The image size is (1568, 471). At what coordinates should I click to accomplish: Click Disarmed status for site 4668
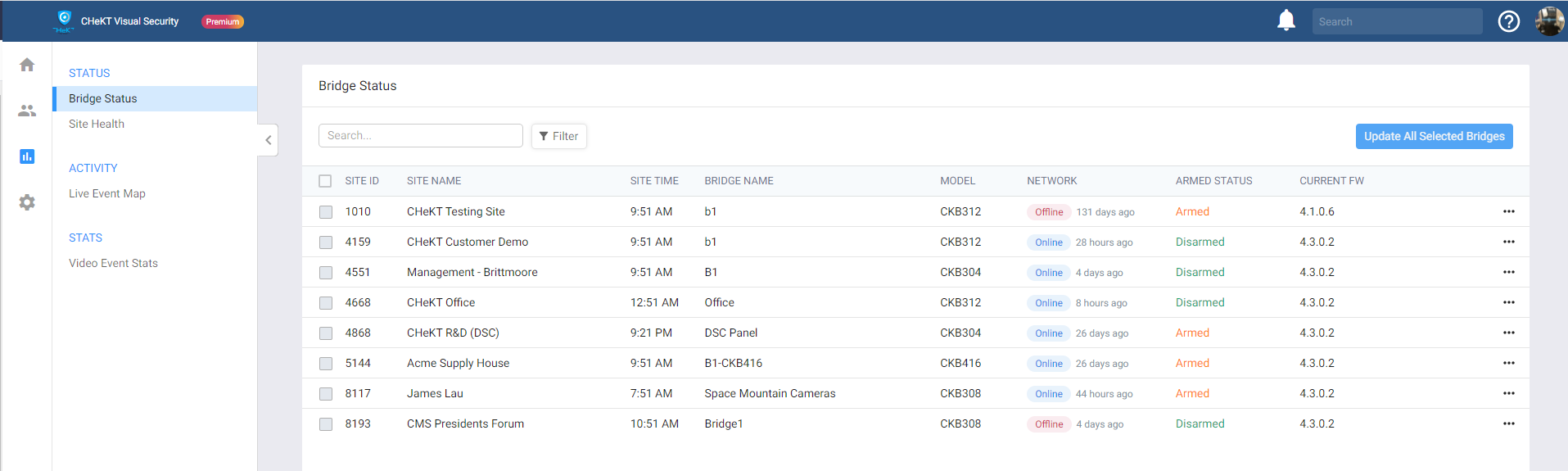[1200, 302]
